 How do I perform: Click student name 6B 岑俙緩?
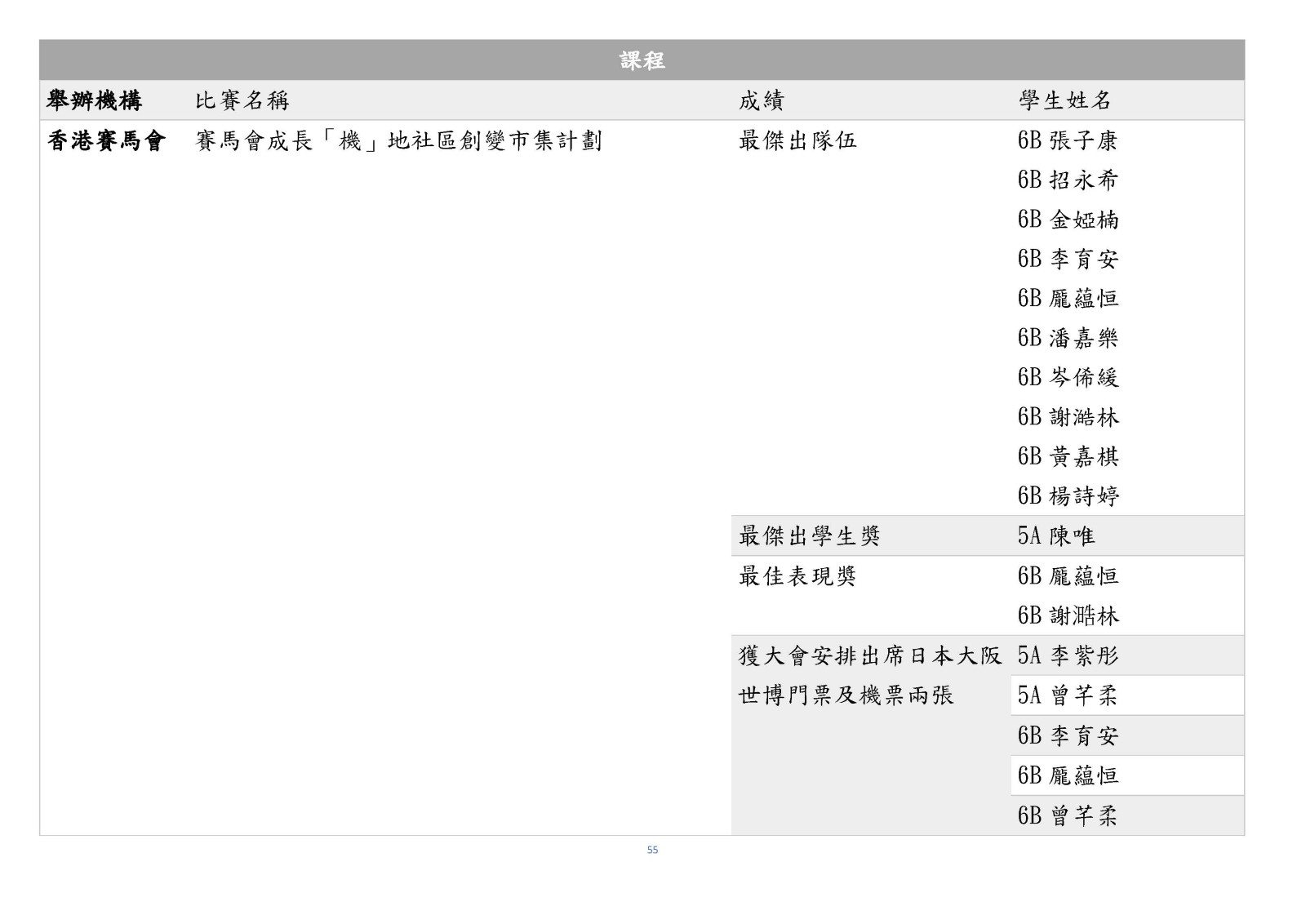(x=1068, y=377)
